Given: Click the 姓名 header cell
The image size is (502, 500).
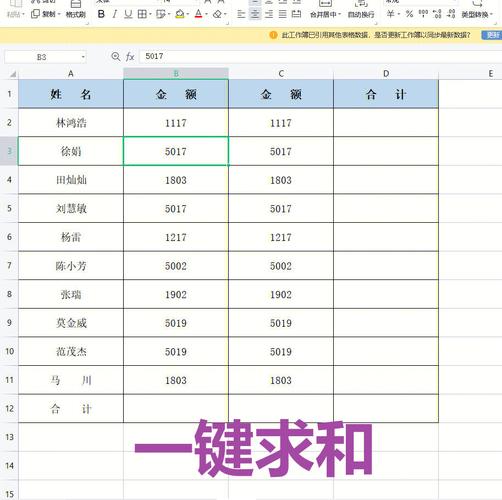Looking at the screenshot, I should tap(71, 94).
